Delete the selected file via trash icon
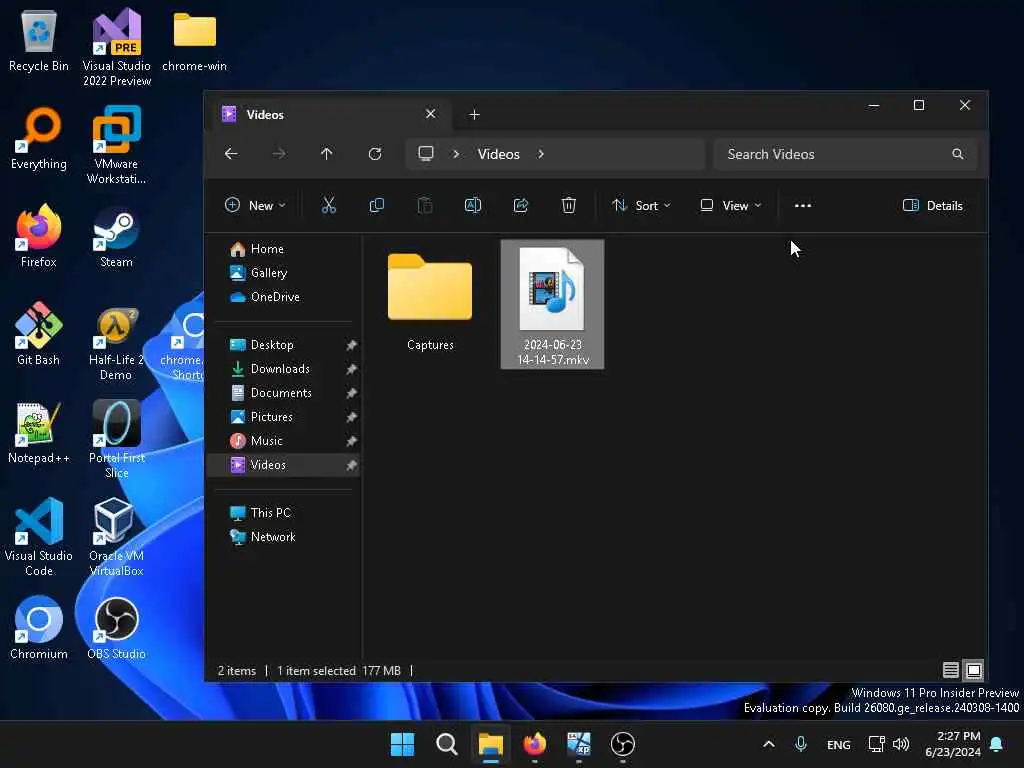1024x768 pixels. (569, 206)
